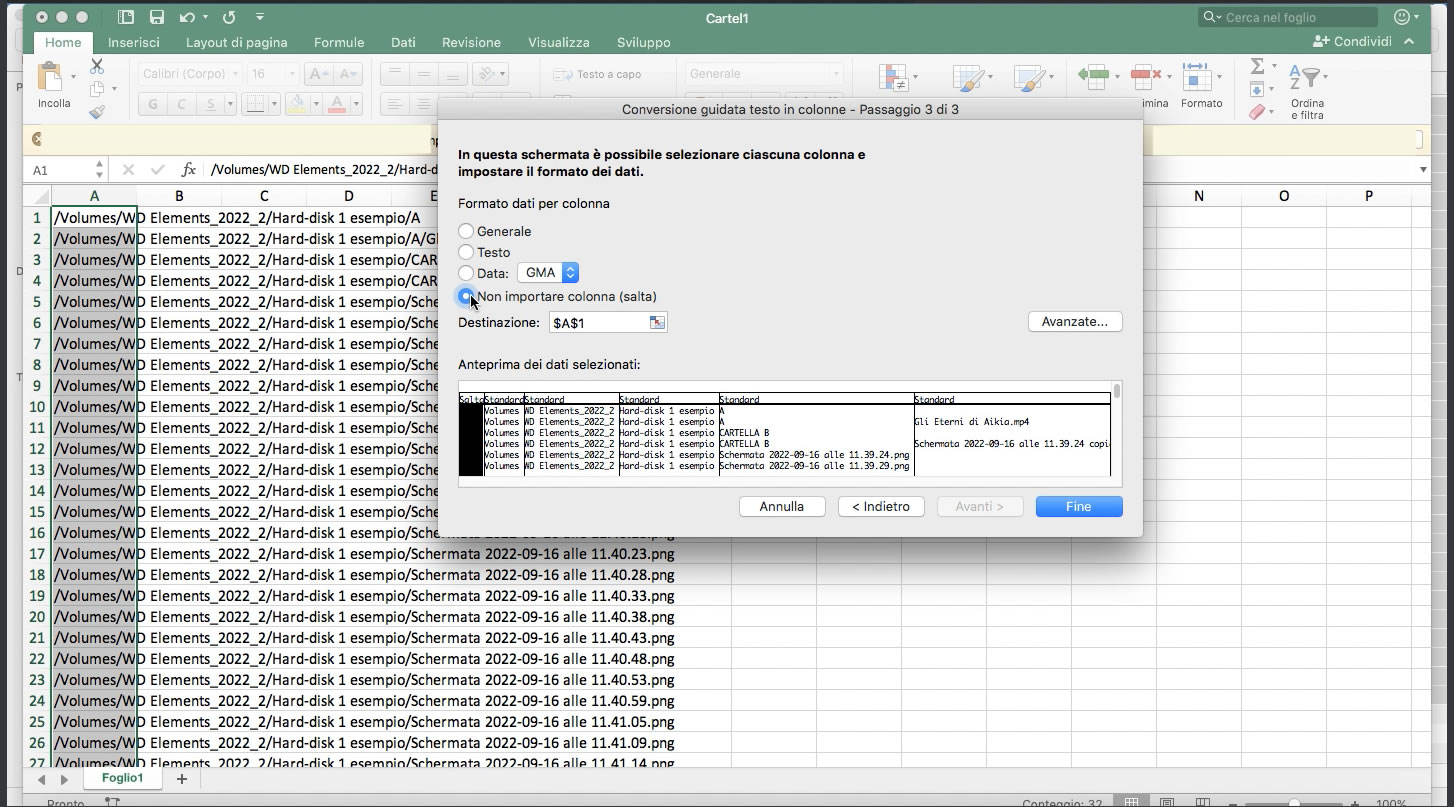Image resolution: width=1454 pixels, height=807 pixels.
Task: Click the < Indietro button
Action: 881,506
